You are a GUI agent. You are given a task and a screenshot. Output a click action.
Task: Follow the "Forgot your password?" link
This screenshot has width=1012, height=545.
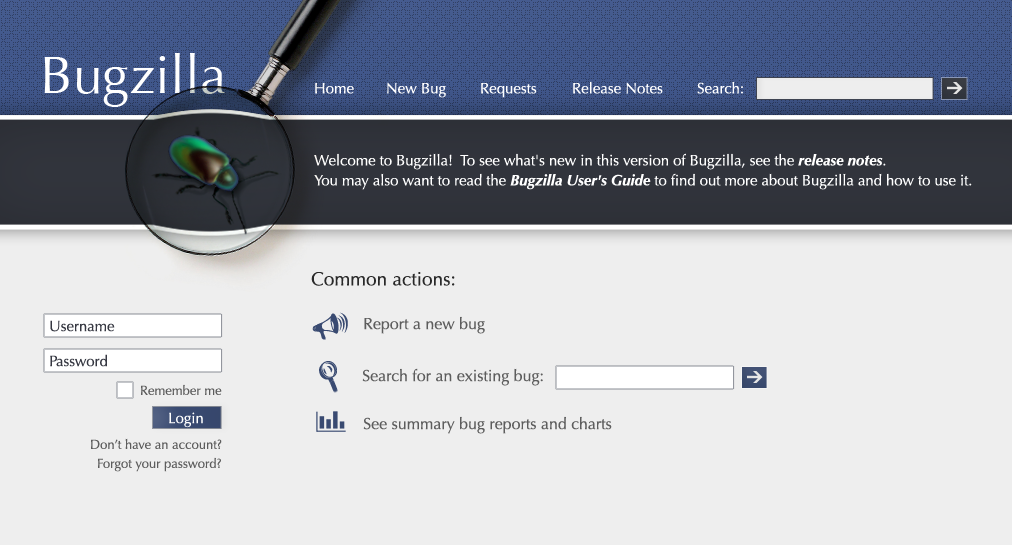point(159,464)
